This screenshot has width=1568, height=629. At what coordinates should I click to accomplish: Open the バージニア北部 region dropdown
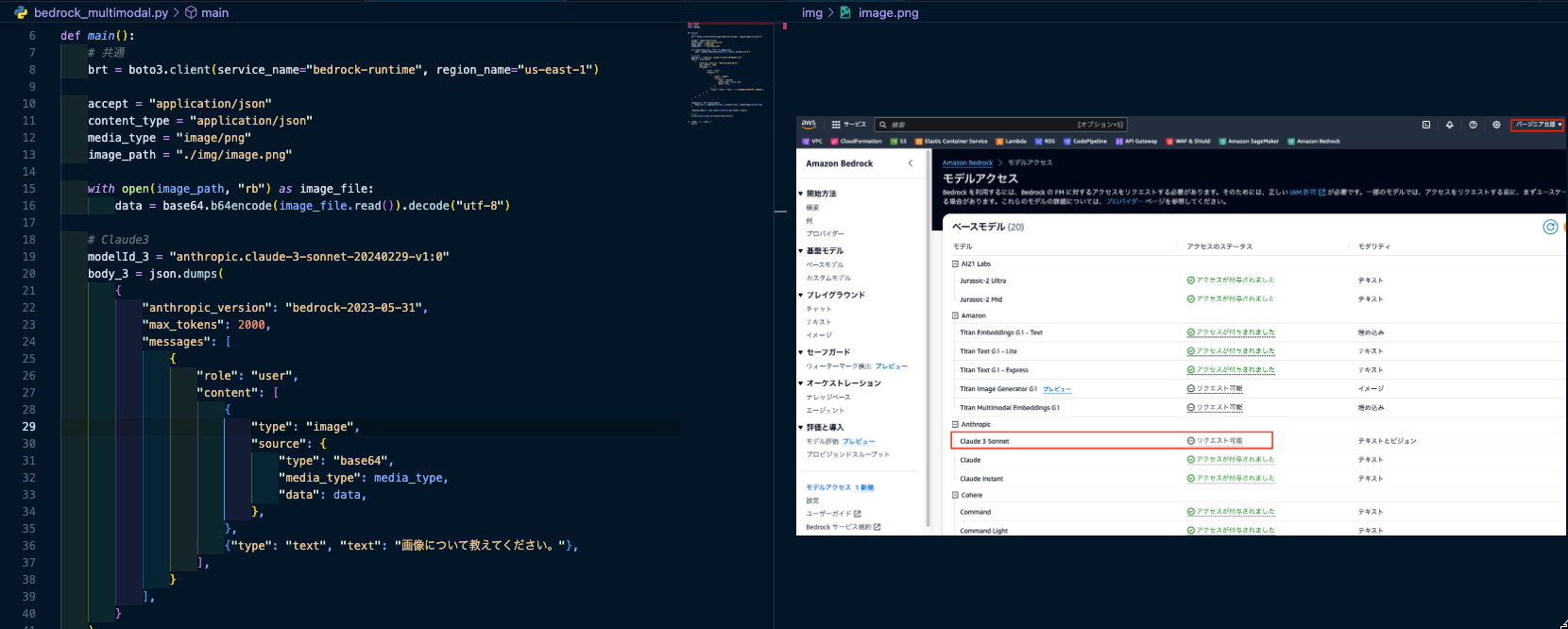click(1538, 125)
